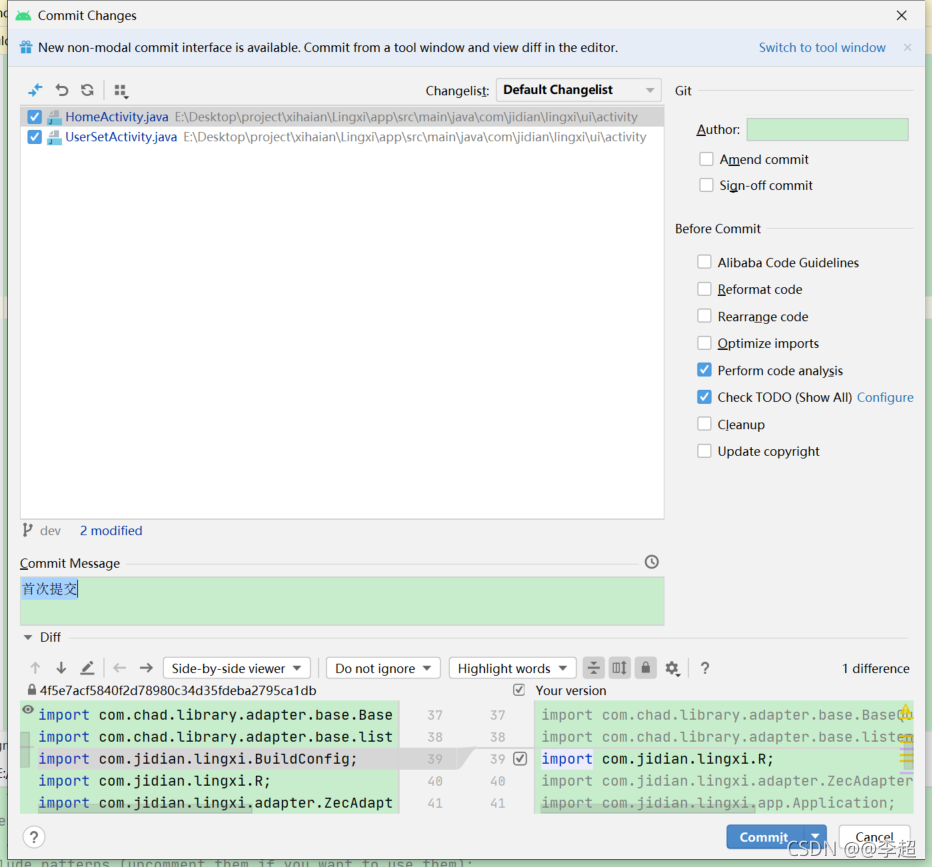Image resolution: width=932 pixels, height=867 pixels.
Task: Enable Amend commit checkbox
Action: 706,159
